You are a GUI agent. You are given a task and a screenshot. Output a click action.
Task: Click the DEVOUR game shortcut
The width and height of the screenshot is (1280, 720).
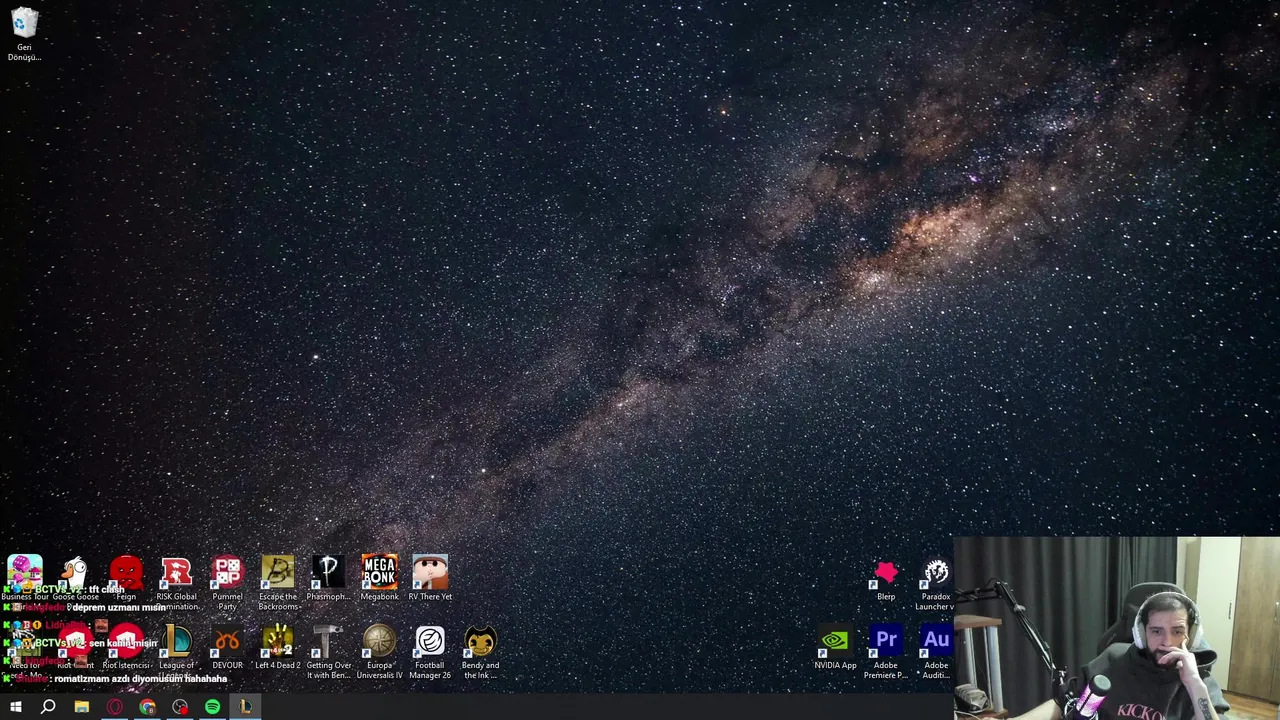tap(227, 647)
